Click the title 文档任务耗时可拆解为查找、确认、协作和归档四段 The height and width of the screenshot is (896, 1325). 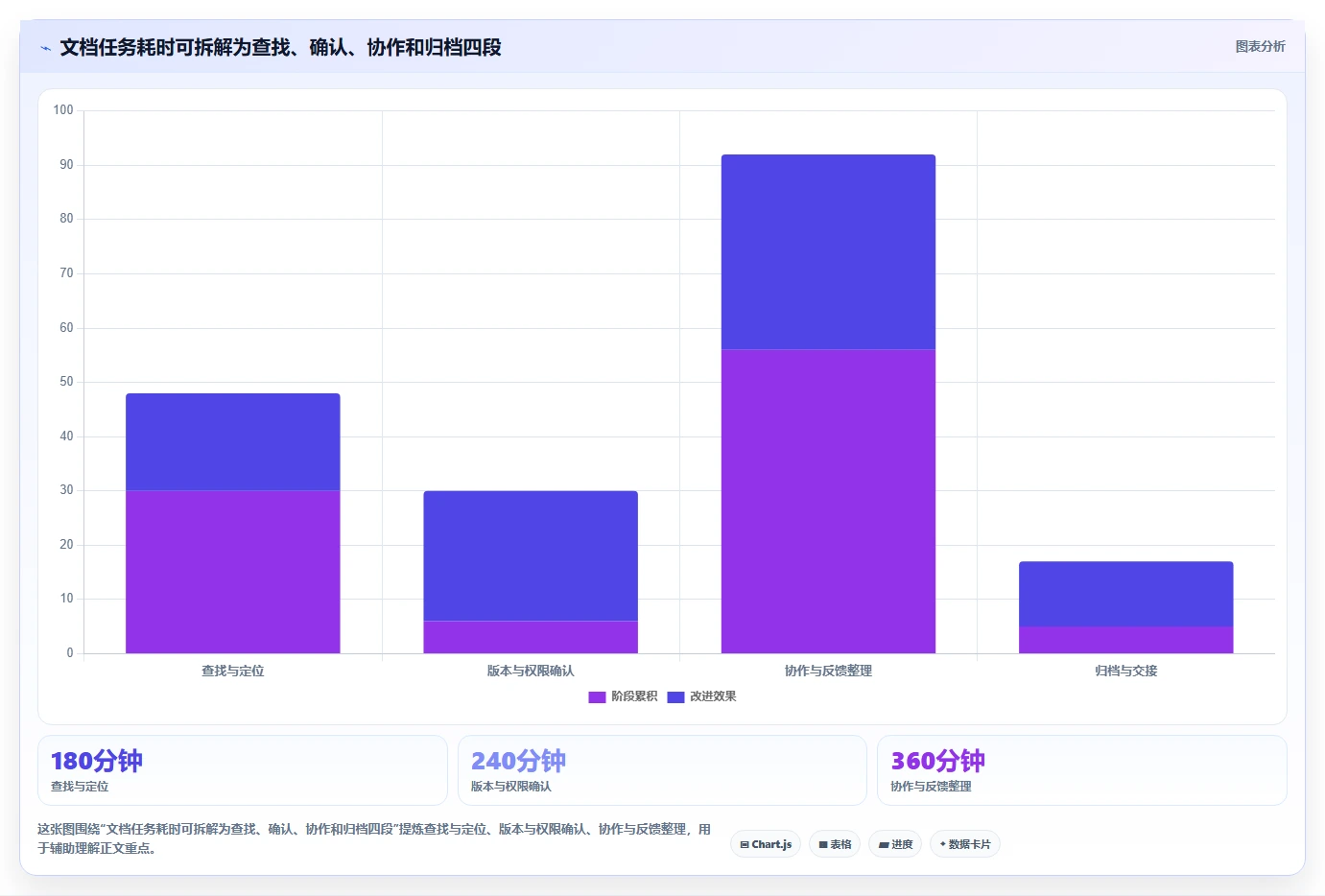280,48
